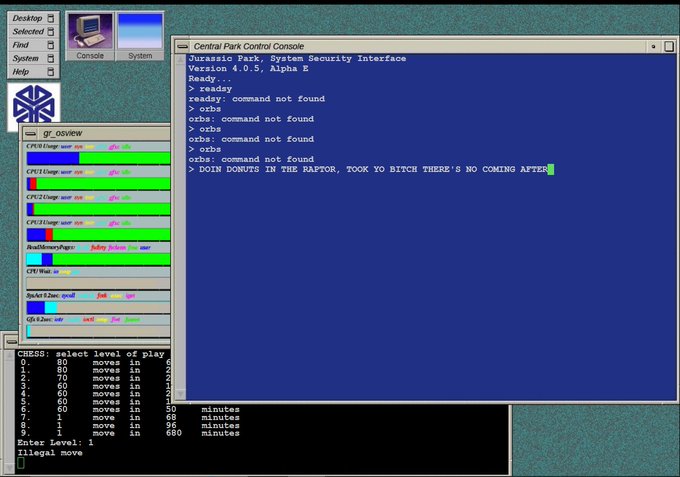Viewport: 680px width, 477px height.
Task: Click chess level 7 row, 68 minutes
Action: (130, 417)
